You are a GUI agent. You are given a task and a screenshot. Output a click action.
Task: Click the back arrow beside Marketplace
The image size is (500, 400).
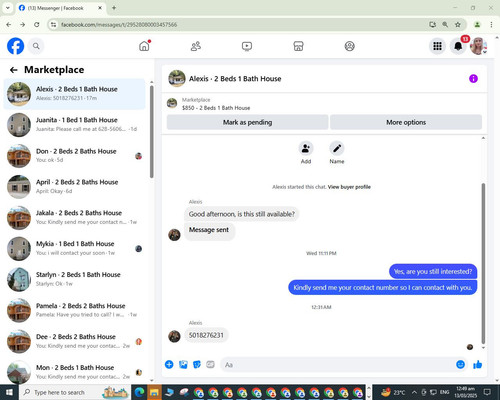pyautogui.click(x=14, y=70)
